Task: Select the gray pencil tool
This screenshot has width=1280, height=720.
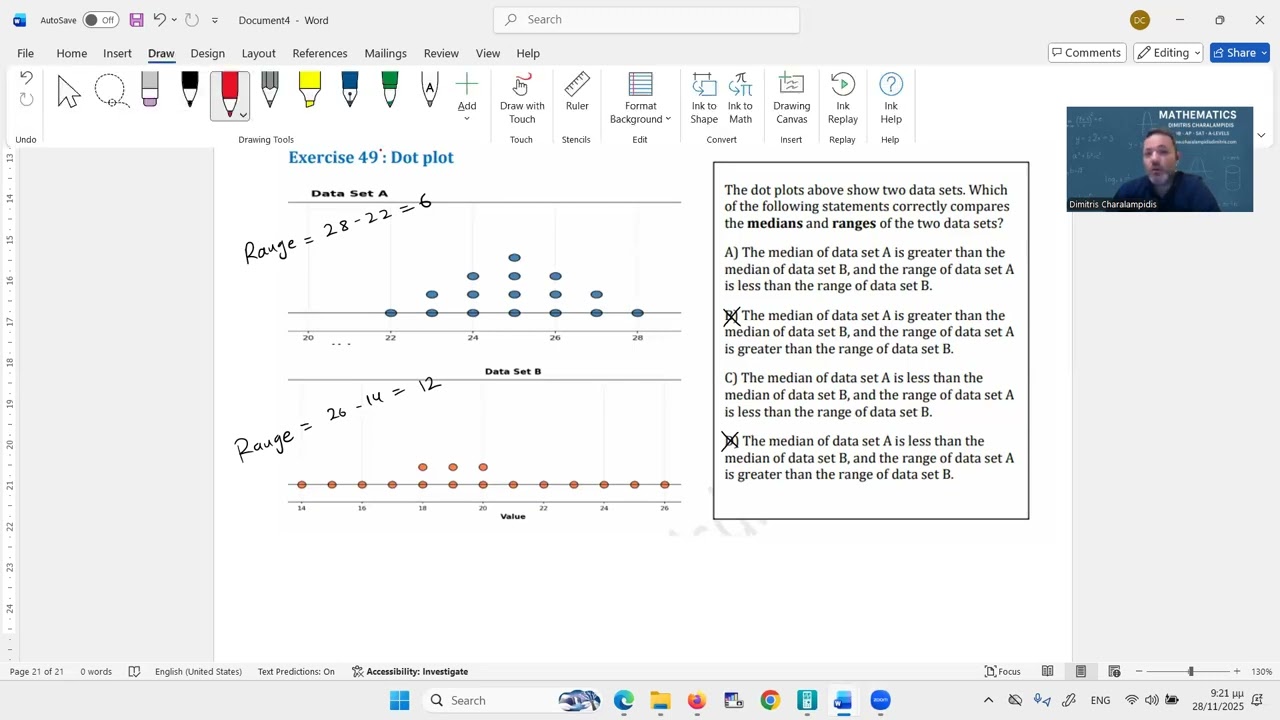Action: (270, 92)
